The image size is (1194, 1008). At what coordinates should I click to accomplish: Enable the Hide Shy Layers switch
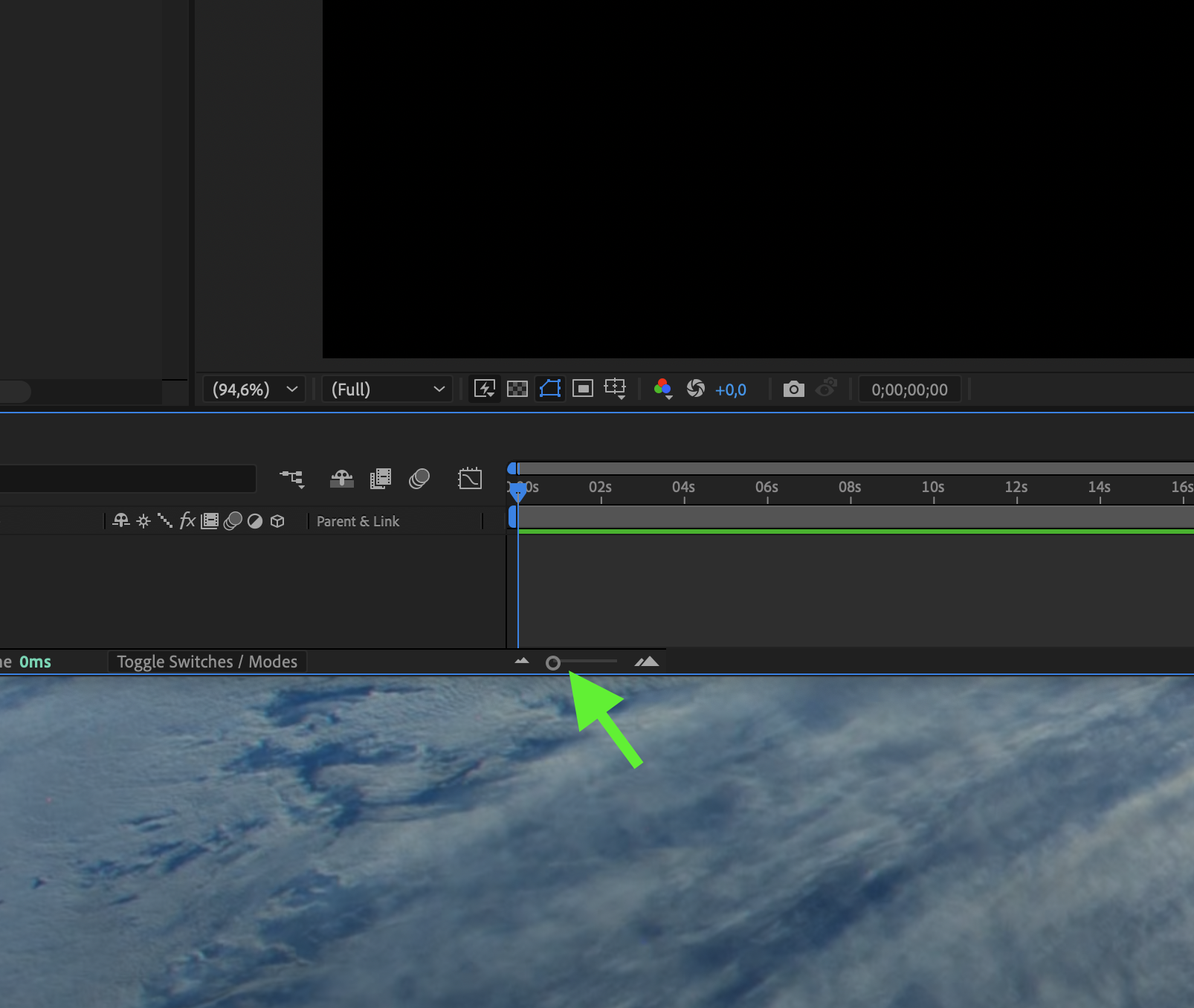coord(341,479)
